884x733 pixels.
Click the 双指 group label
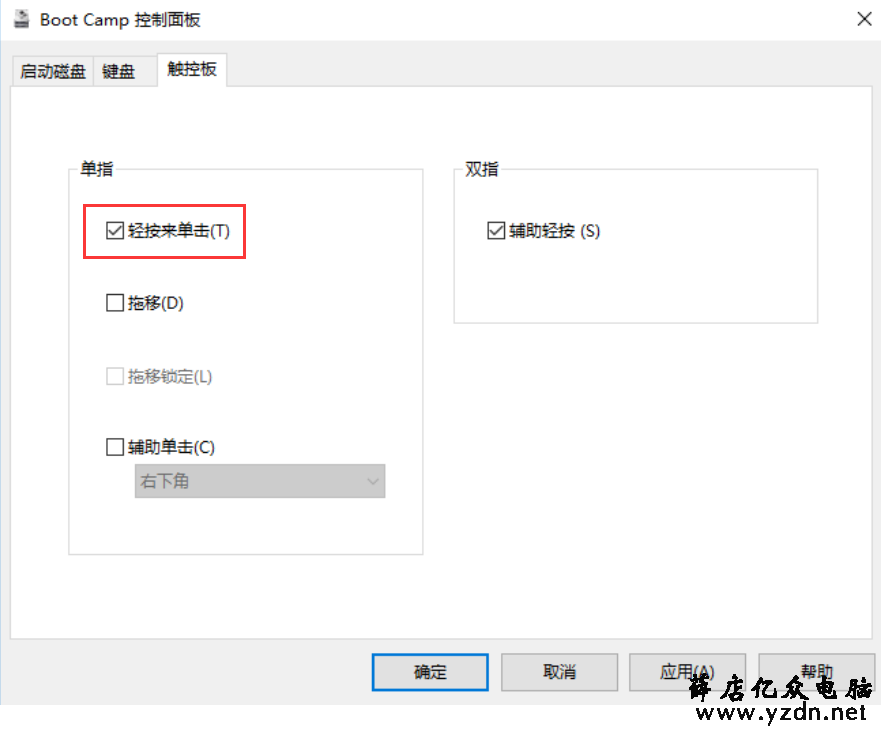[481, 169]
